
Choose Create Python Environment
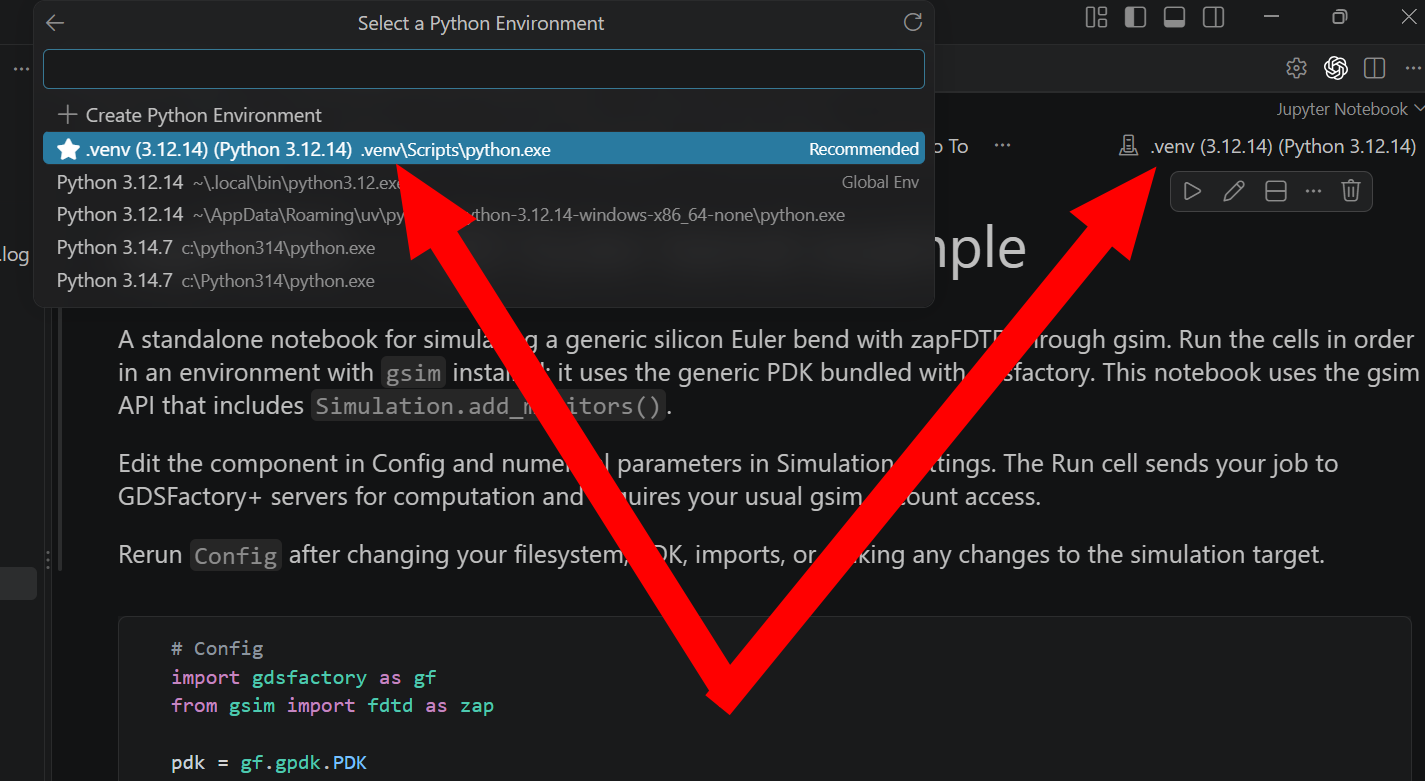pos(484,115)
